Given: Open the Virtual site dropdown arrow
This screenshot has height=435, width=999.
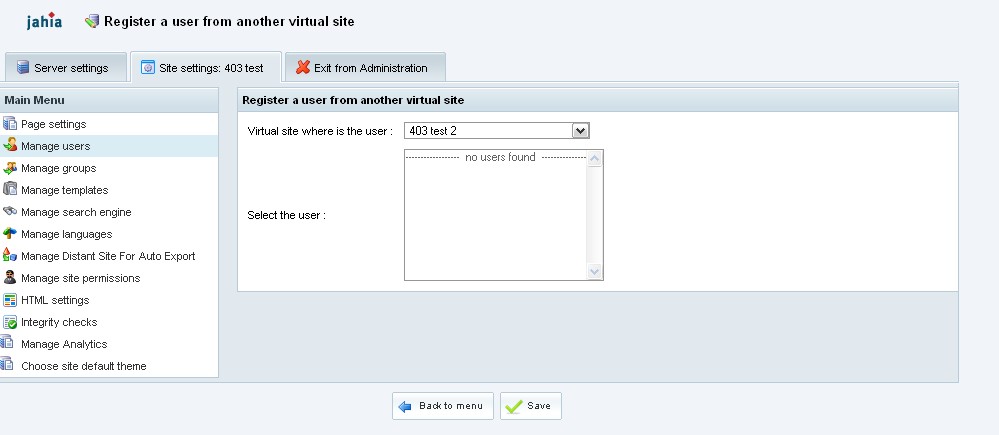Looking at the screenshot, I should (x=580, y=131).
